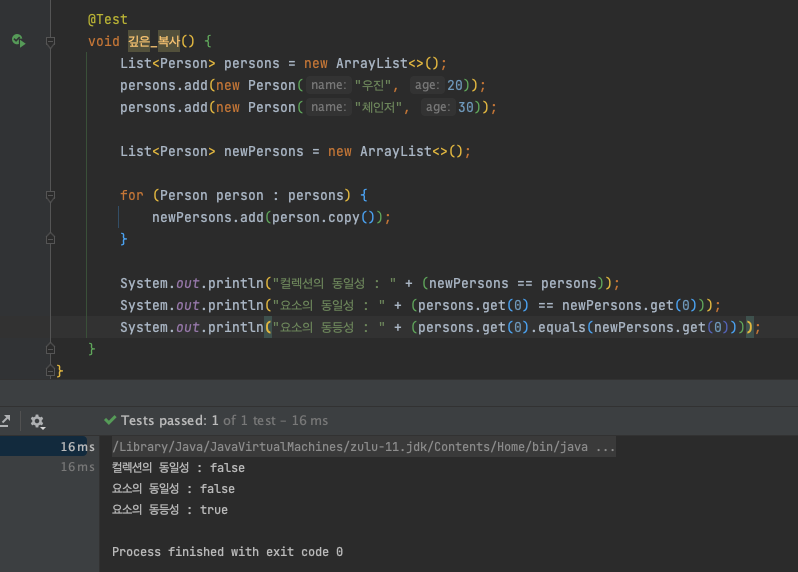
Task: Select the second 16 ms test entry
Action: pos(77,467)
